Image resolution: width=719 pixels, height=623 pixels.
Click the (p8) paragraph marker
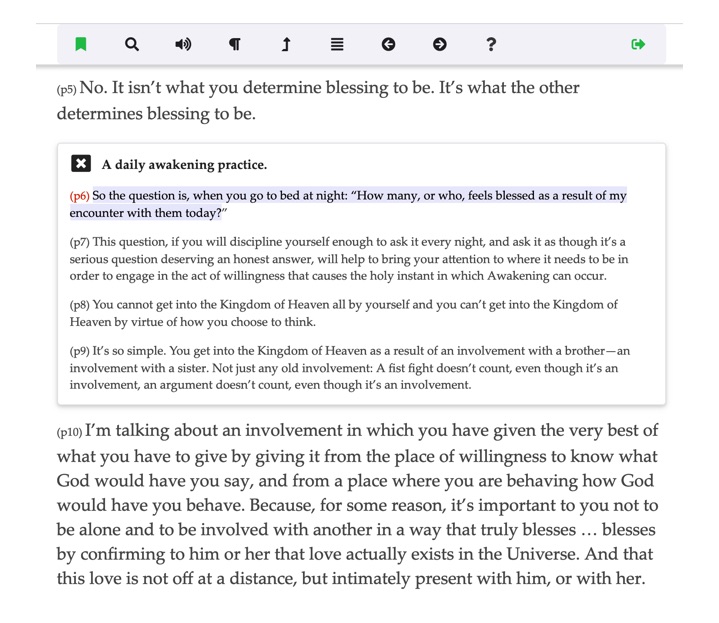tap(79, 305)
